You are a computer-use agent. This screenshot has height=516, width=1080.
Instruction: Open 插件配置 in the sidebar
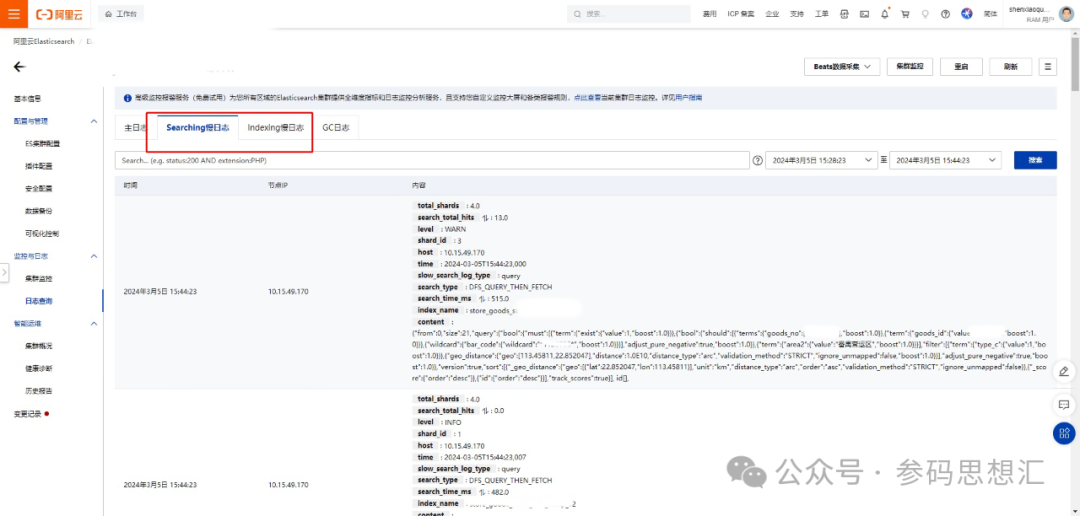tap(39, 166)
